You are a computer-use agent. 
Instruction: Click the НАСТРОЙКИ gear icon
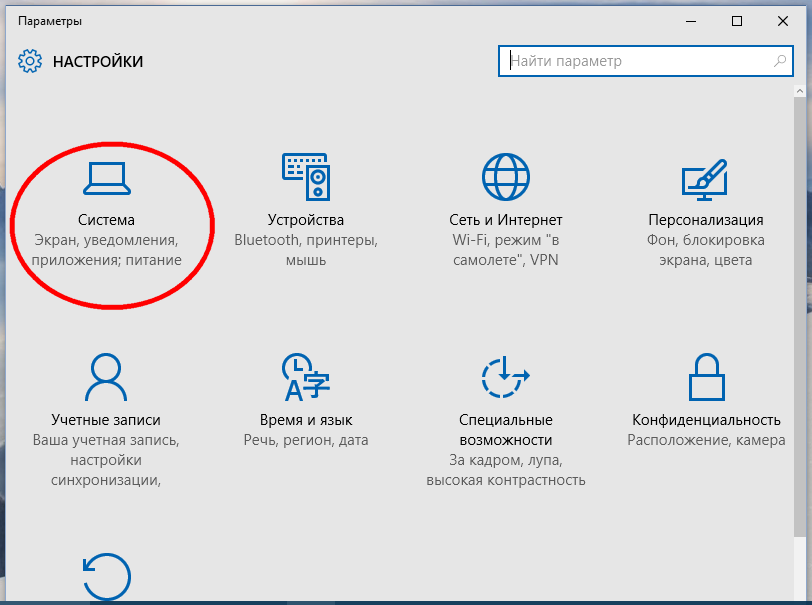coord(30,61)
